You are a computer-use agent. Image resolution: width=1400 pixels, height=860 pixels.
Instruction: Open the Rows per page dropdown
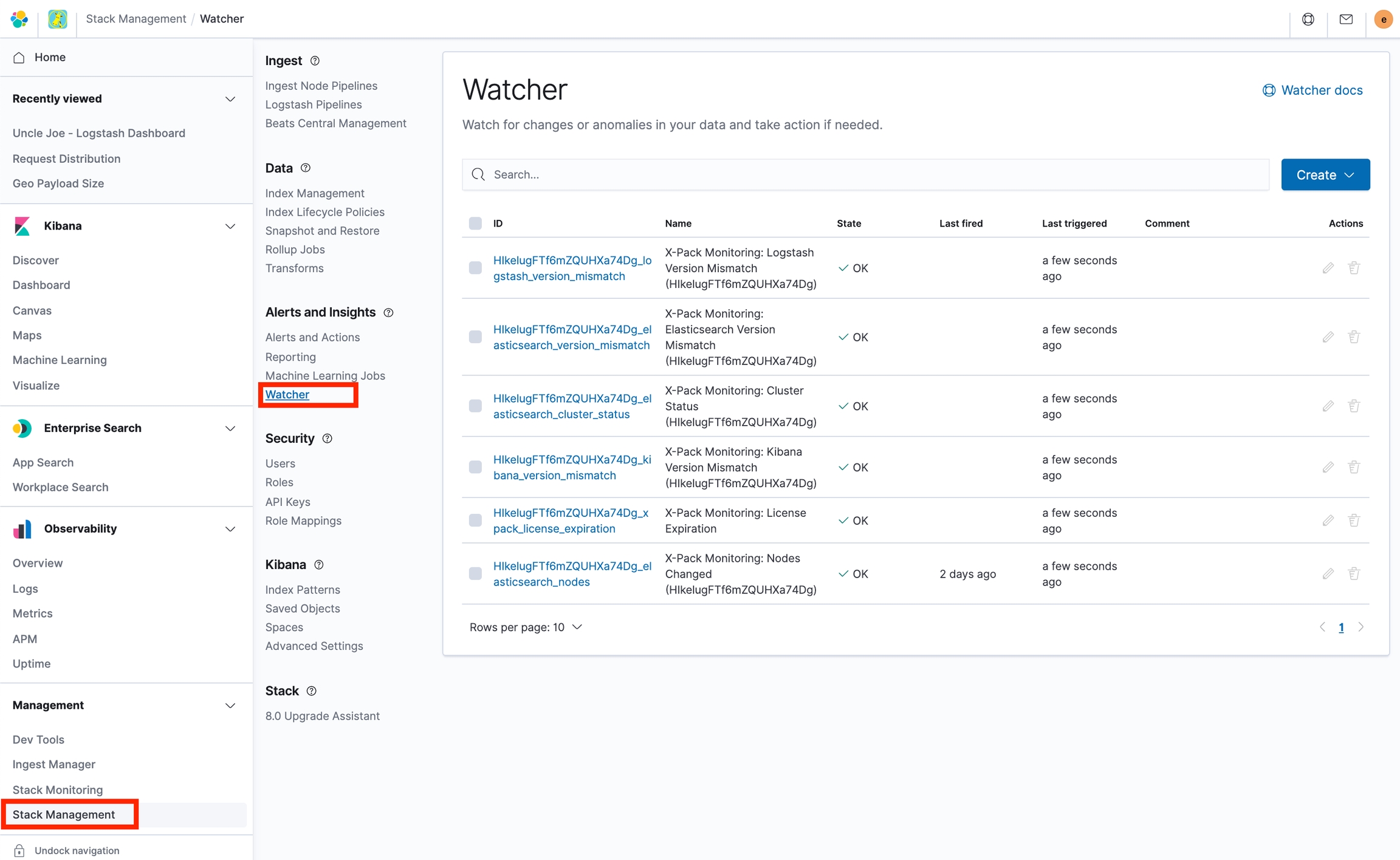point(526,627)
